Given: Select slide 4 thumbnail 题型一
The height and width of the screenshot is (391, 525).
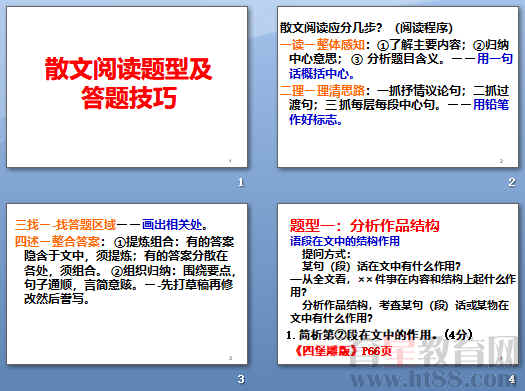Looking at the screenshot, I should (x=398, y=284).
